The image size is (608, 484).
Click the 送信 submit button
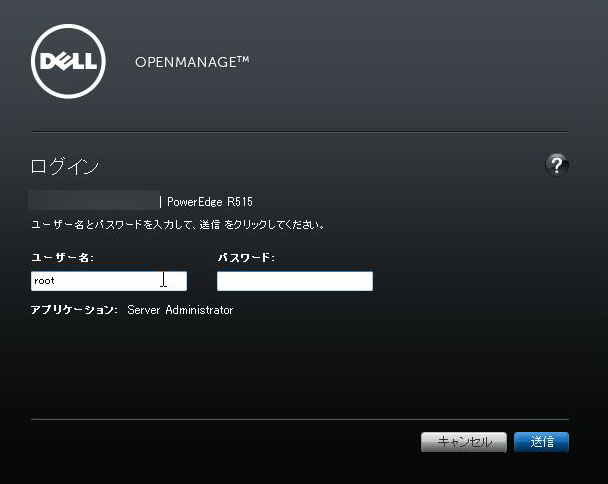coord(541,442)
